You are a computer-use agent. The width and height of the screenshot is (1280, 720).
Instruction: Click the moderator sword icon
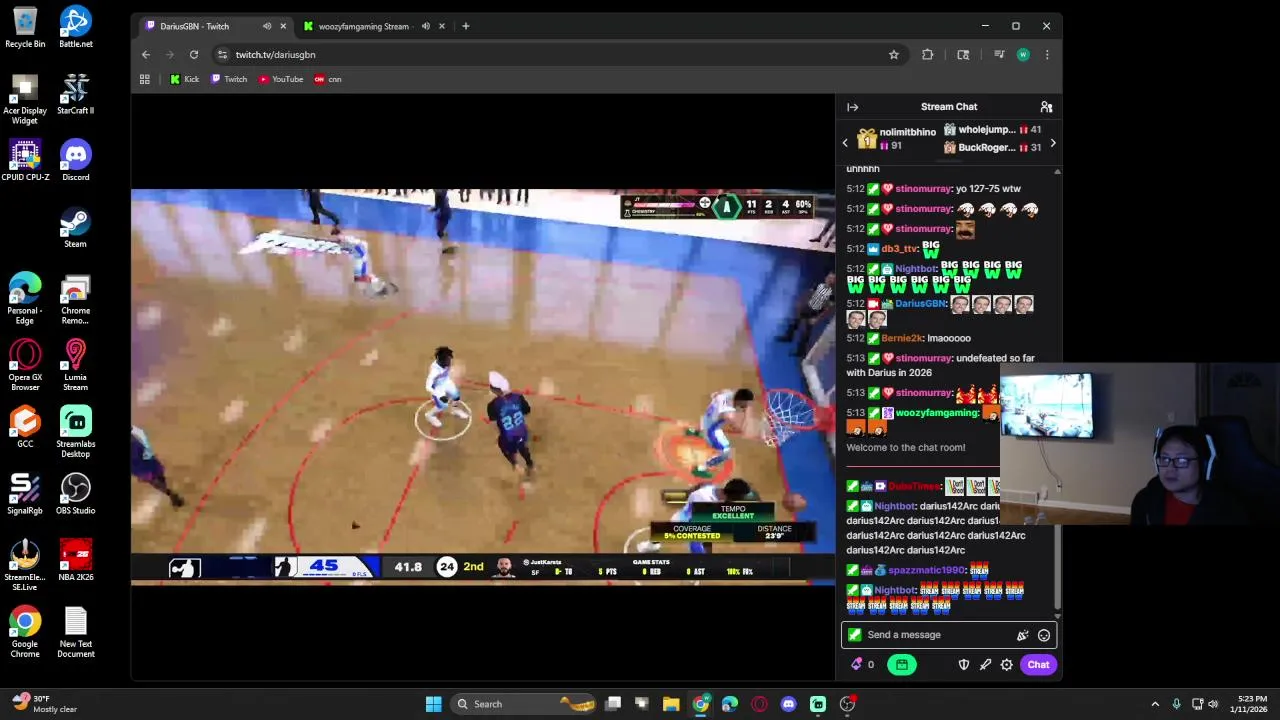[x=985, y=665]
